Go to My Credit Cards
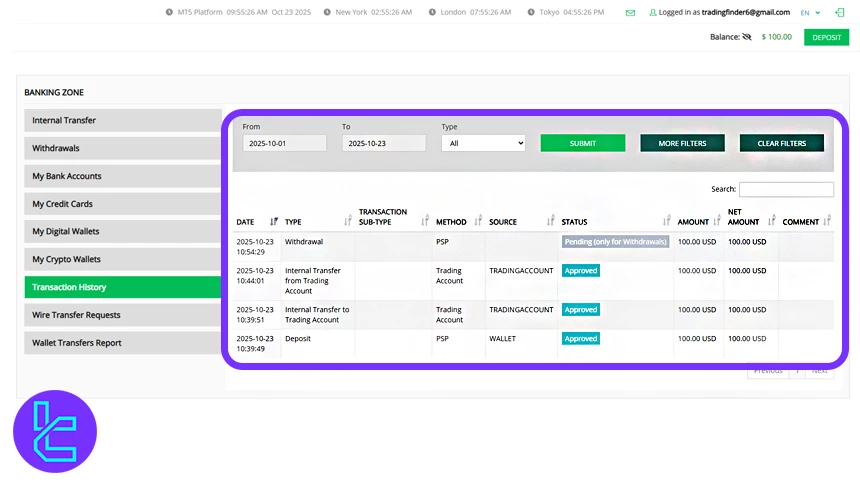This screenshot has width=860, height=484. tap(123, 204)
